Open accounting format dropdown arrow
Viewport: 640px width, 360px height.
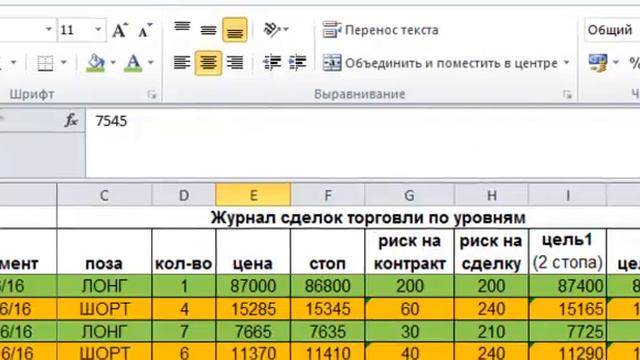click(x=616, y=63)
